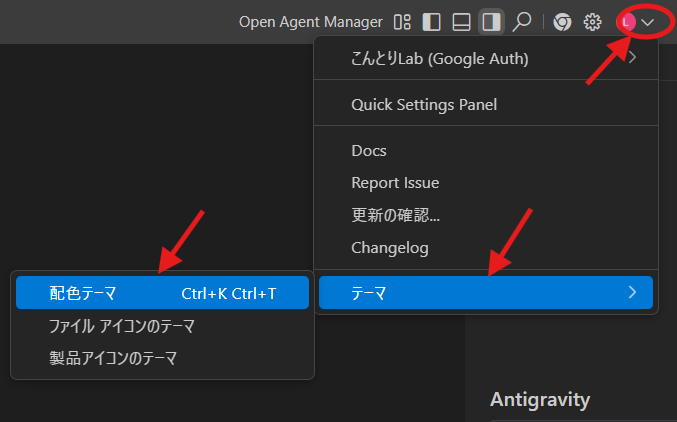
Task: Toggle the secondary side bar icon
Action: (491, 21)
